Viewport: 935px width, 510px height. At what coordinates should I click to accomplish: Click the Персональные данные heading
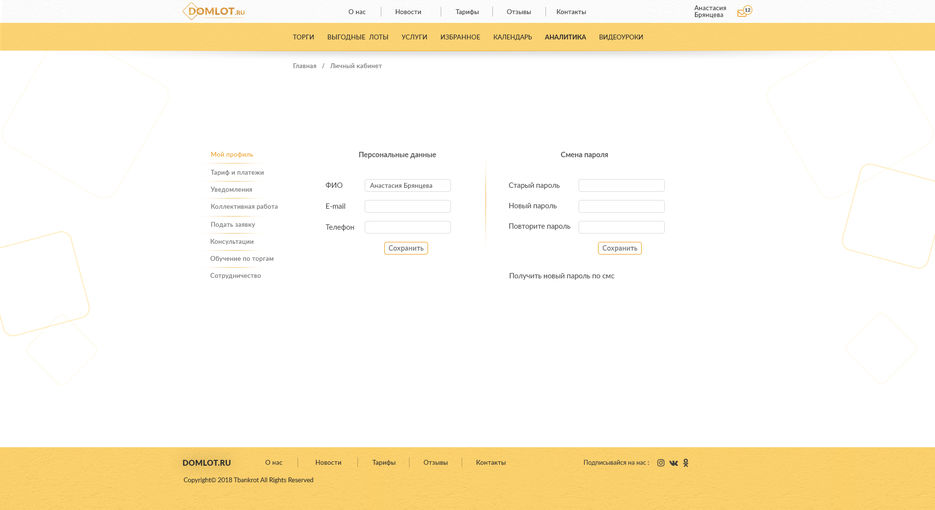coord(397,155)
